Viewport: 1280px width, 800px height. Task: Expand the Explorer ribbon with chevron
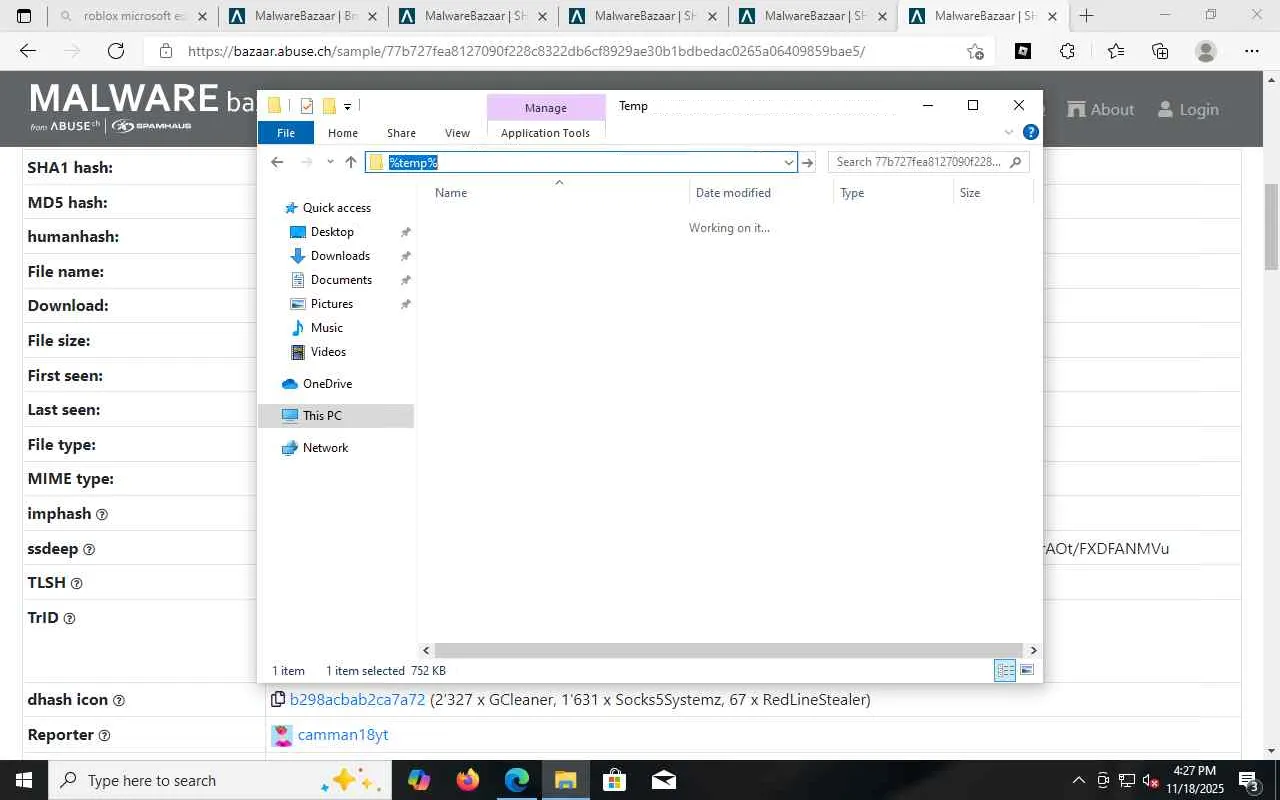1009,132
